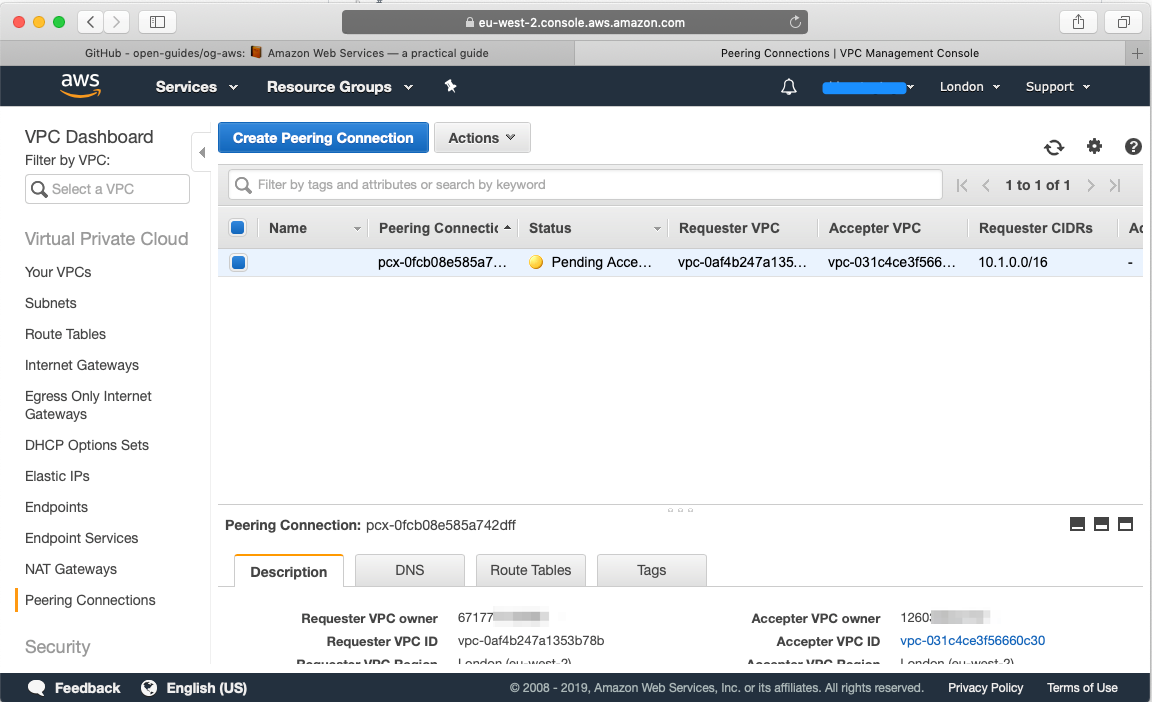Image resolution: width=1152 pixels, height=702 pixels.
Task: Open the notifications bell
Action: point(788,87)
